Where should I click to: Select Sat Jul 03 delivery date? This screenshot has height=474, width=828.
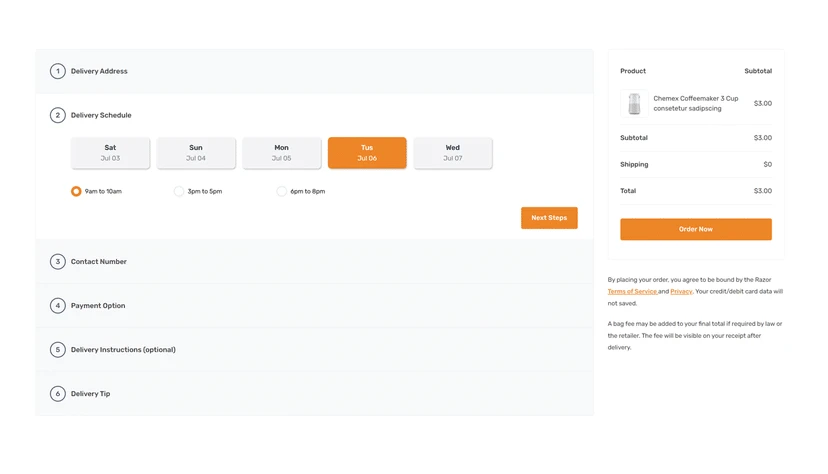click(x=110, y=153)
